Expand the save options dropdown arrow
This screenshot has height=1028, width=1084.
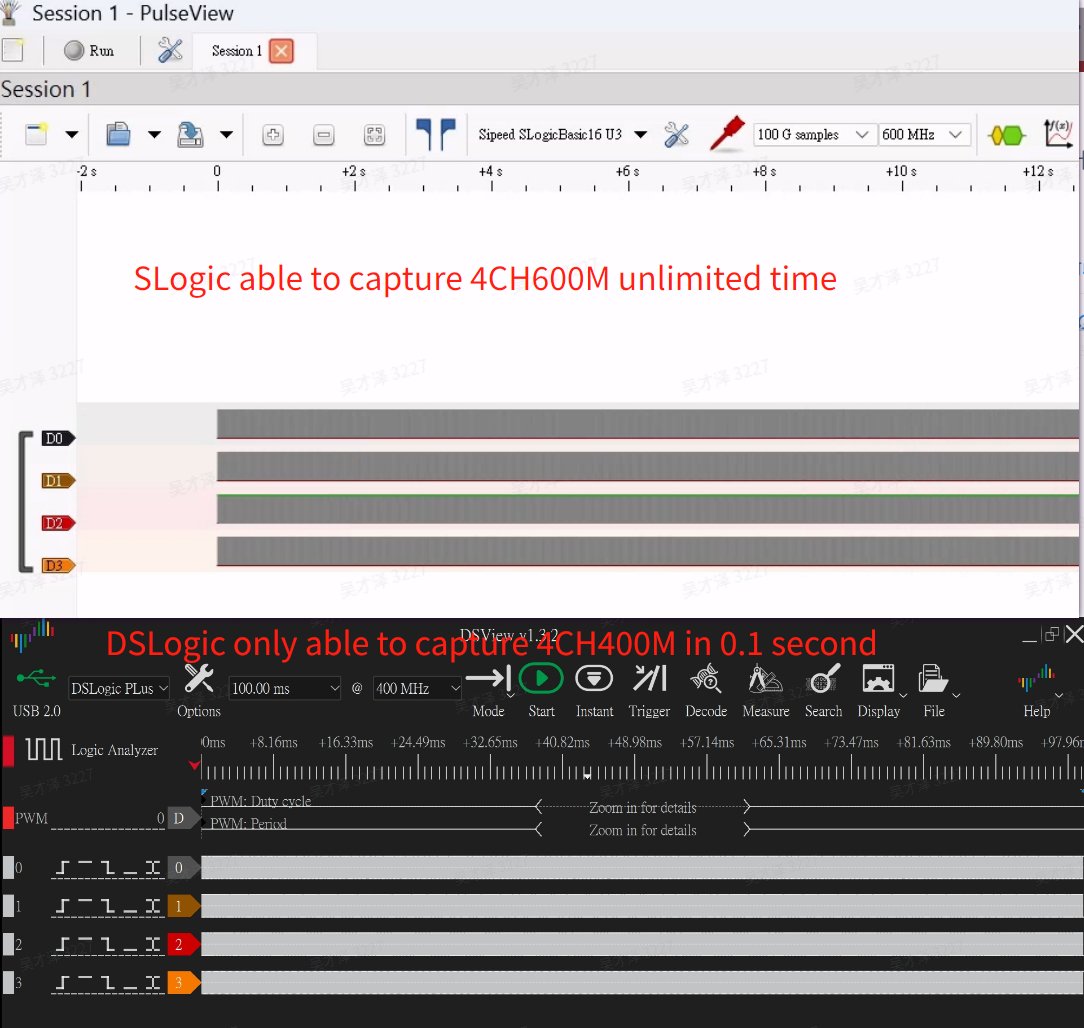tap(226, 134)
